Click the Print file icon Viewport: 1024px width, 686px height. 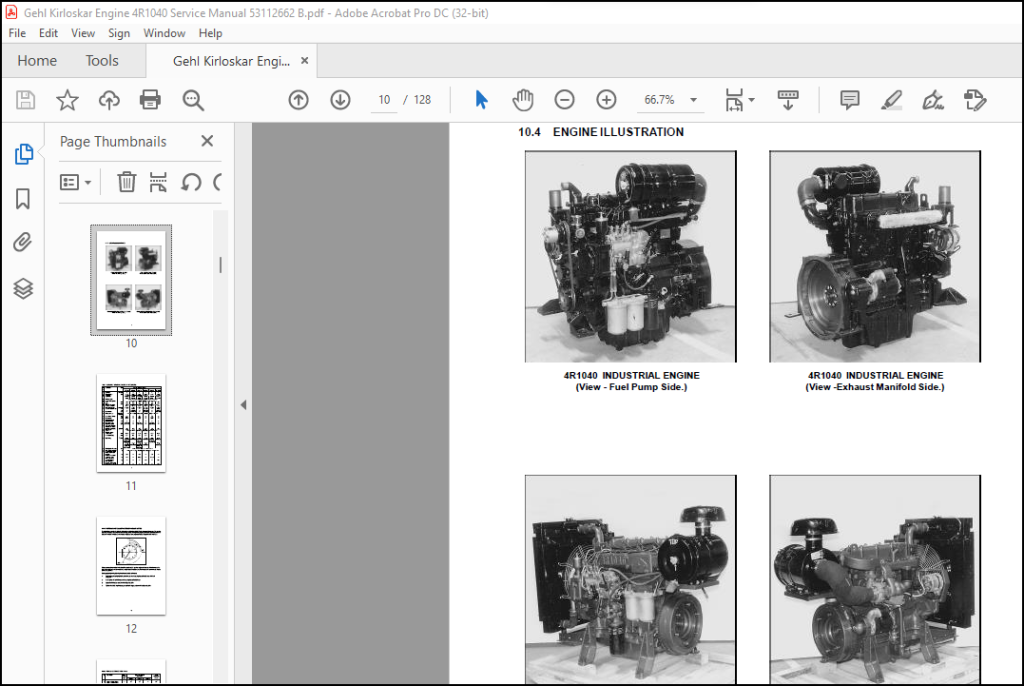coord(150,100)
